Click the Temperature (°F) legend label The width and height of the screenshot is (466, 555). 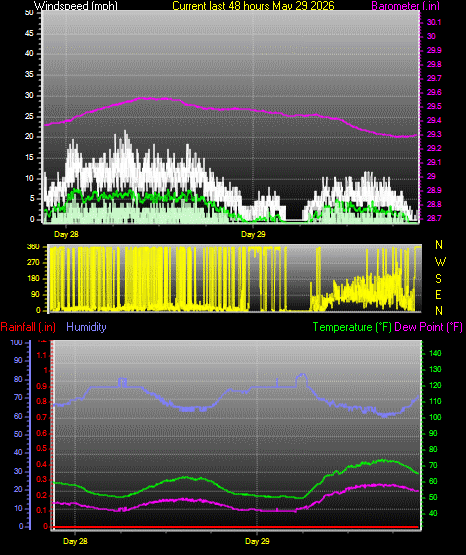coord(352,327)
